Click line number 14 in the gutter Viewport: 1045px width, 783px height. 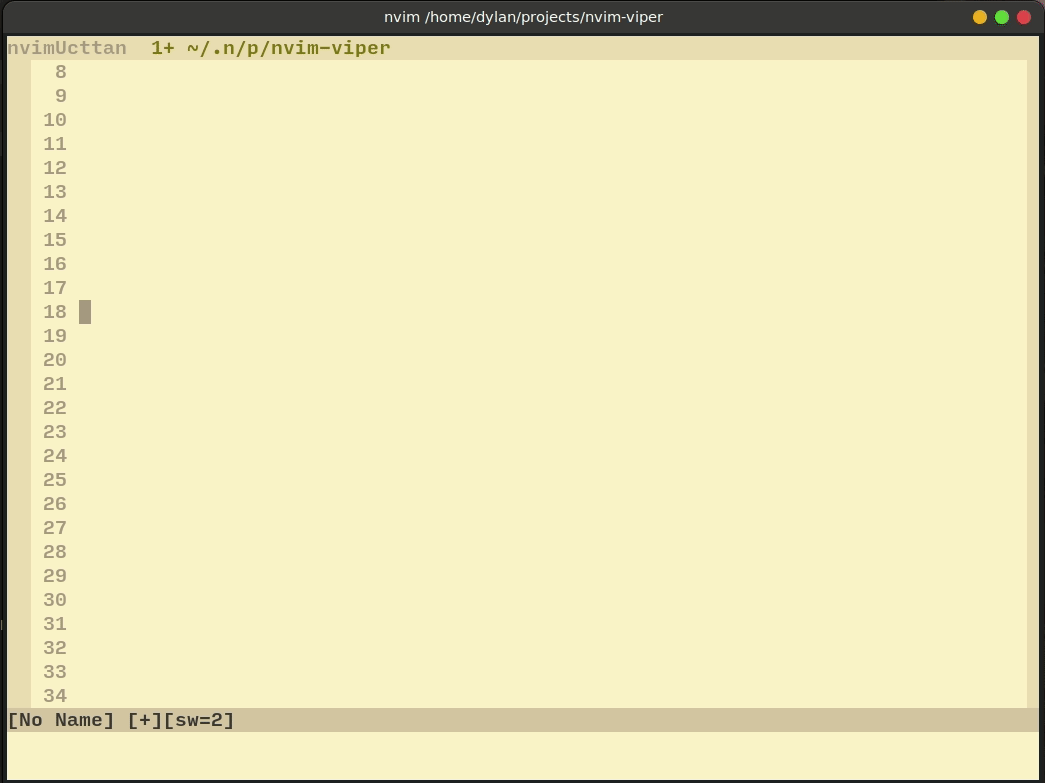(55, 216)
